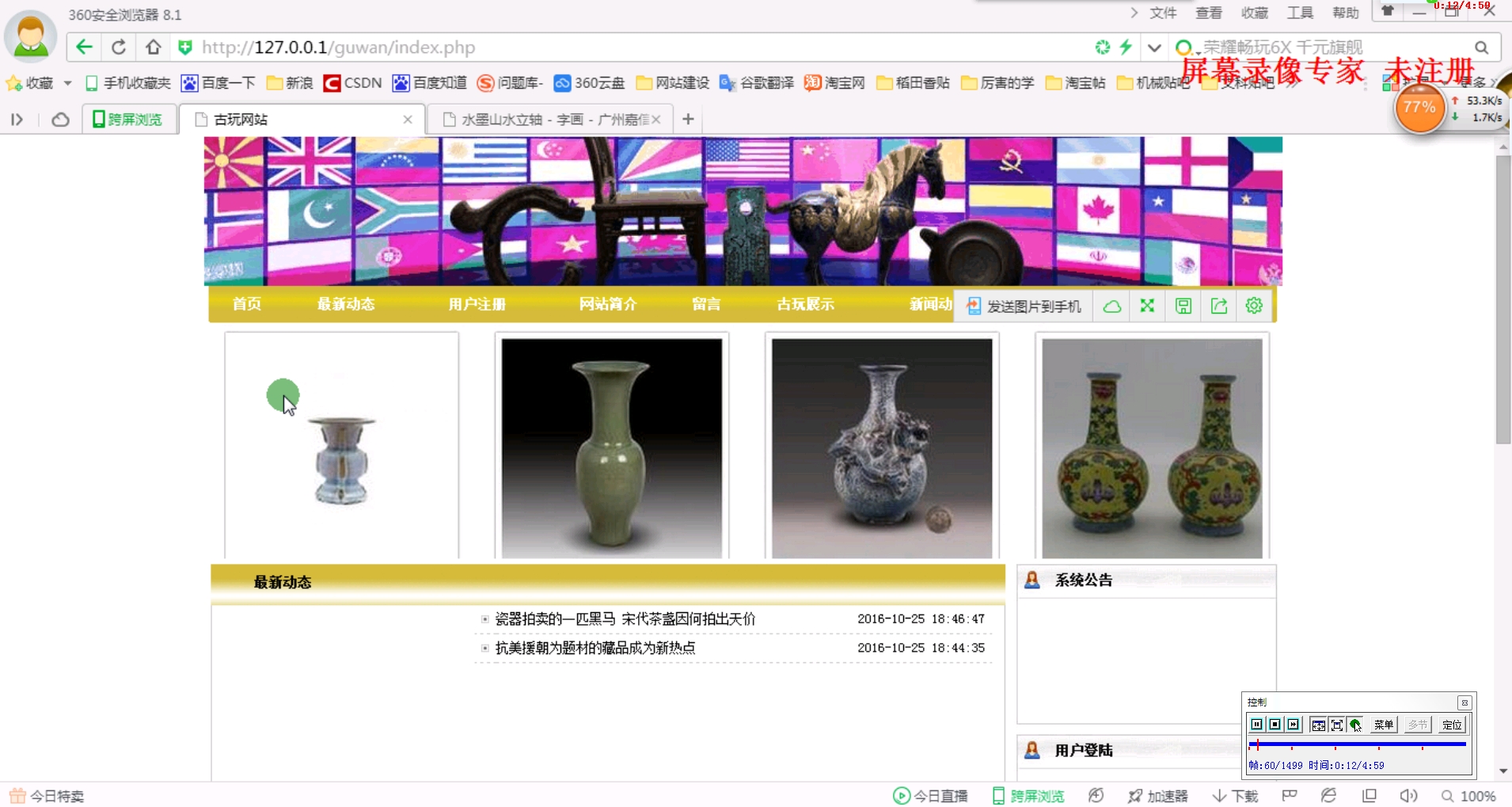1512x807 pixels.
Task: Open the 新浪 bookmark folder
Action: point(290,83)
